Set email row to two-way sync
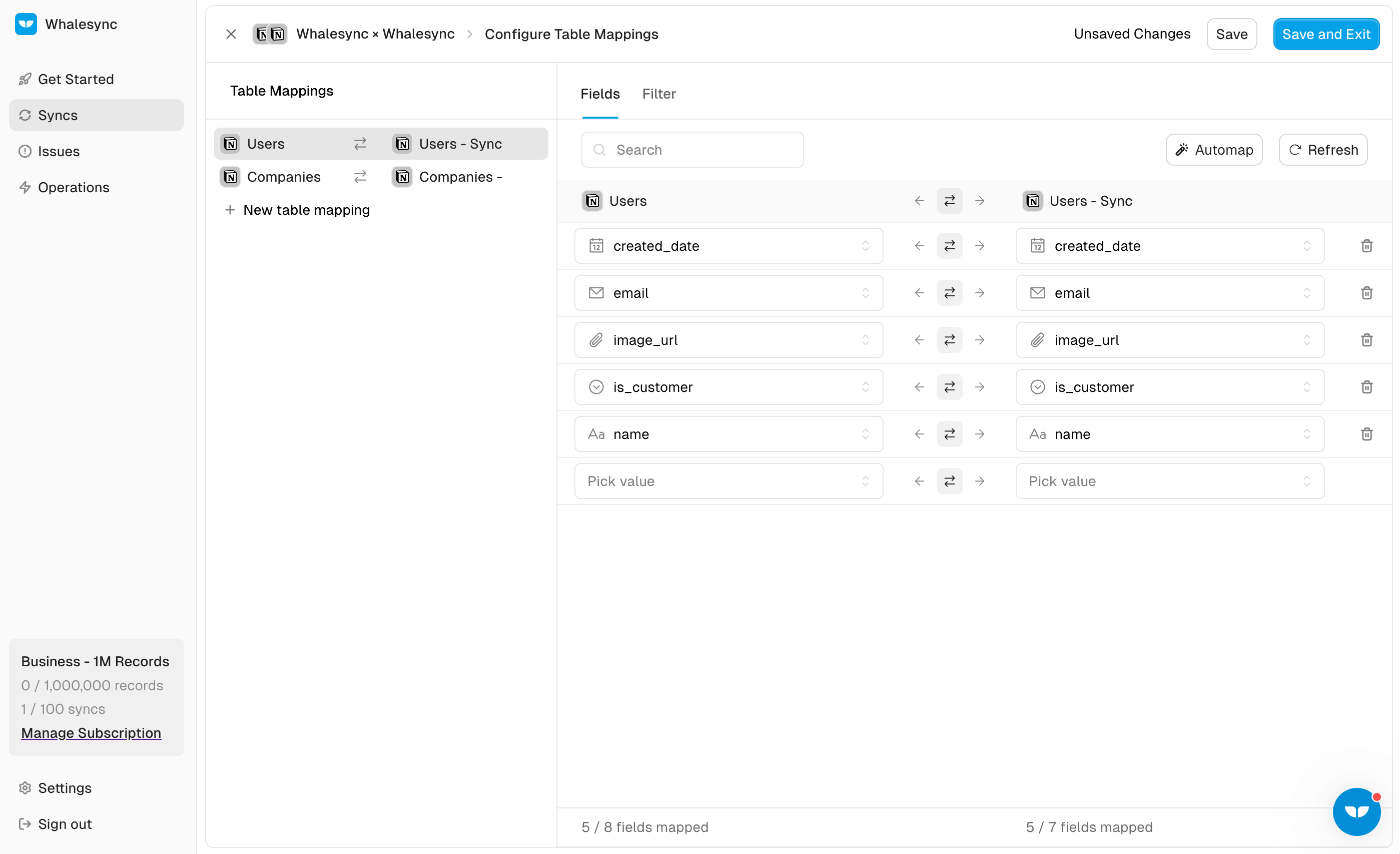The width and height of the screenshot is (1400, 854). [x=950, y=293]
